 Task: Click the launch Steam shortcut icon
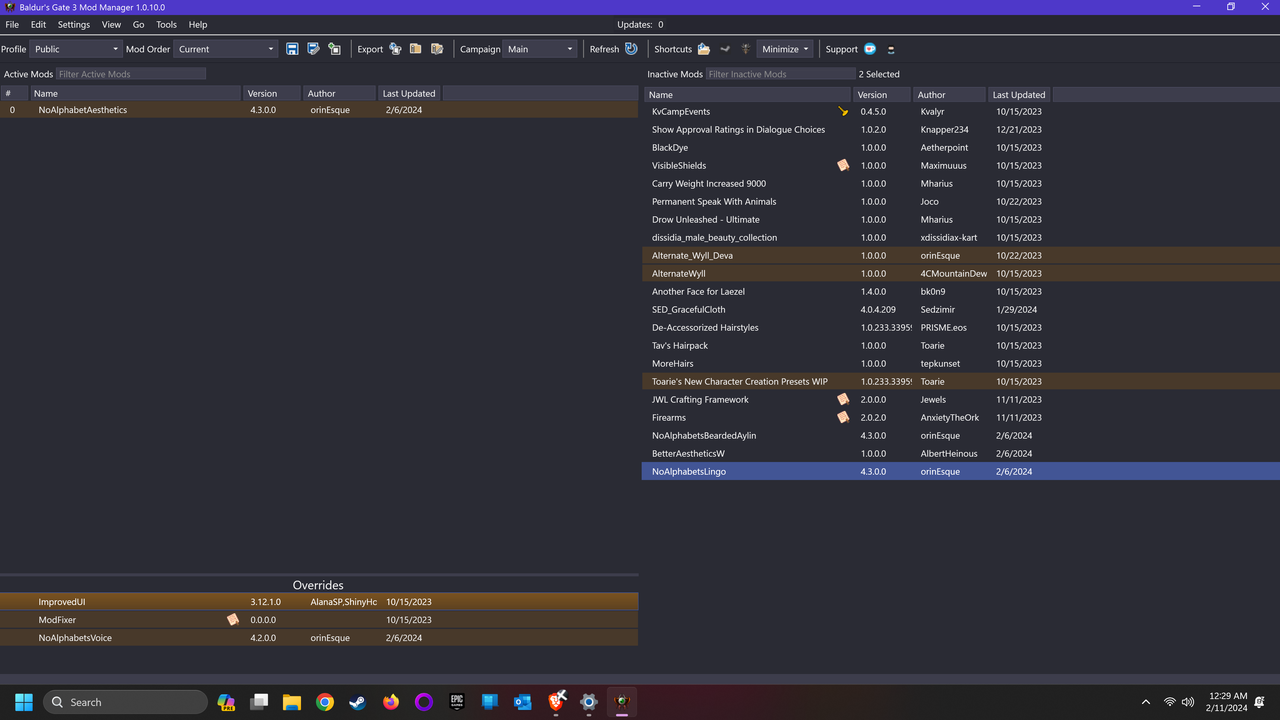[724, 48]
